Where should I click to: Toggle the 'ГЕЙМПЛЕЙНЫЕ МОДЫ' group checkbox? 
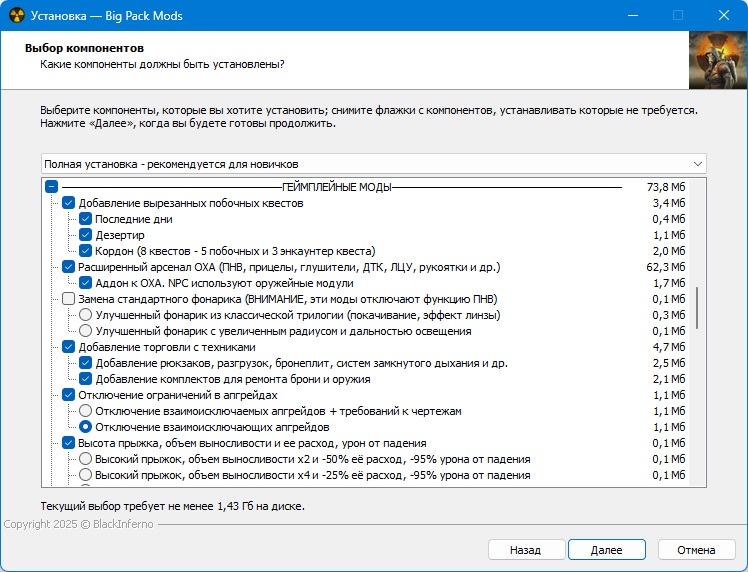(x=52, y=187)
